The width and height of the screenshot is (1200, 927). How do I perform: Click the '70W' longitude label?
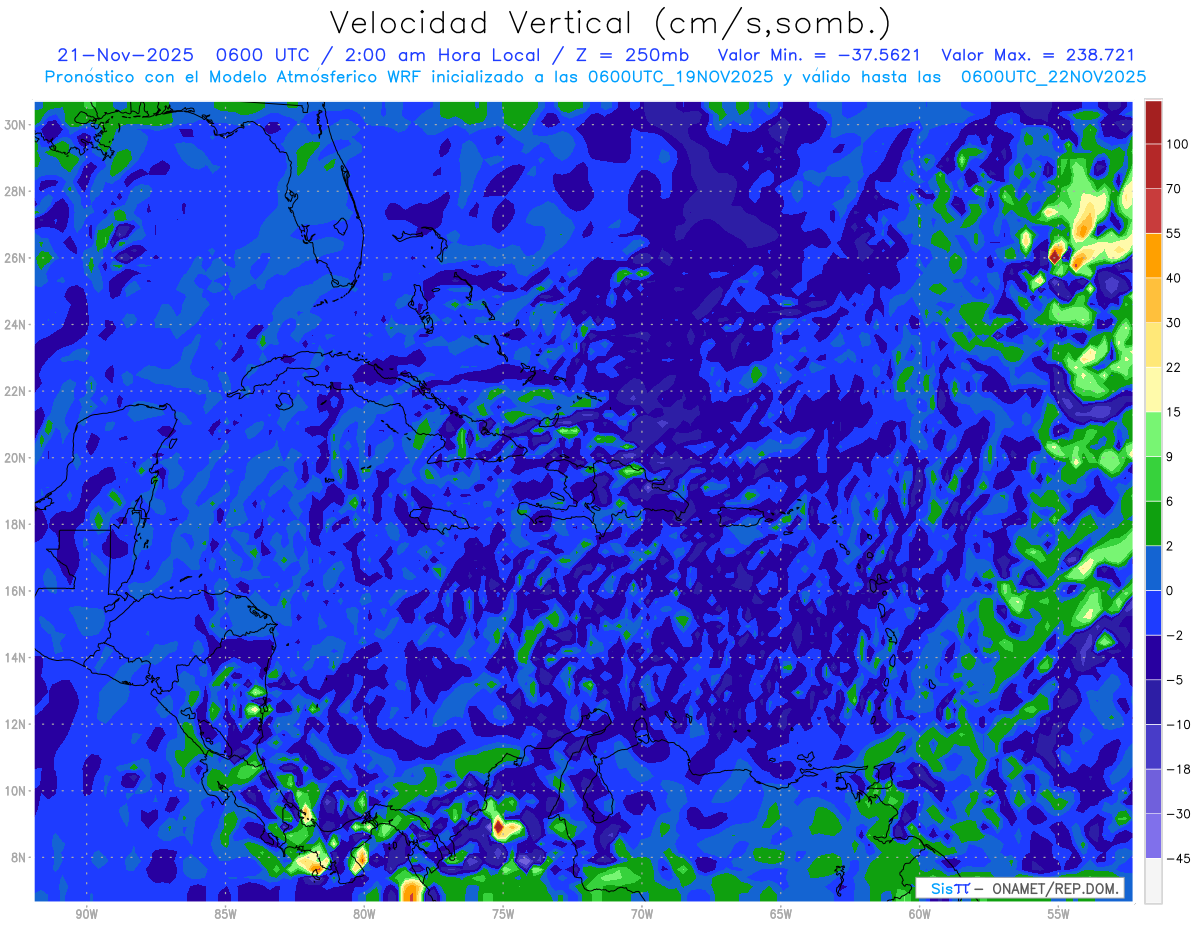point(642,915)
